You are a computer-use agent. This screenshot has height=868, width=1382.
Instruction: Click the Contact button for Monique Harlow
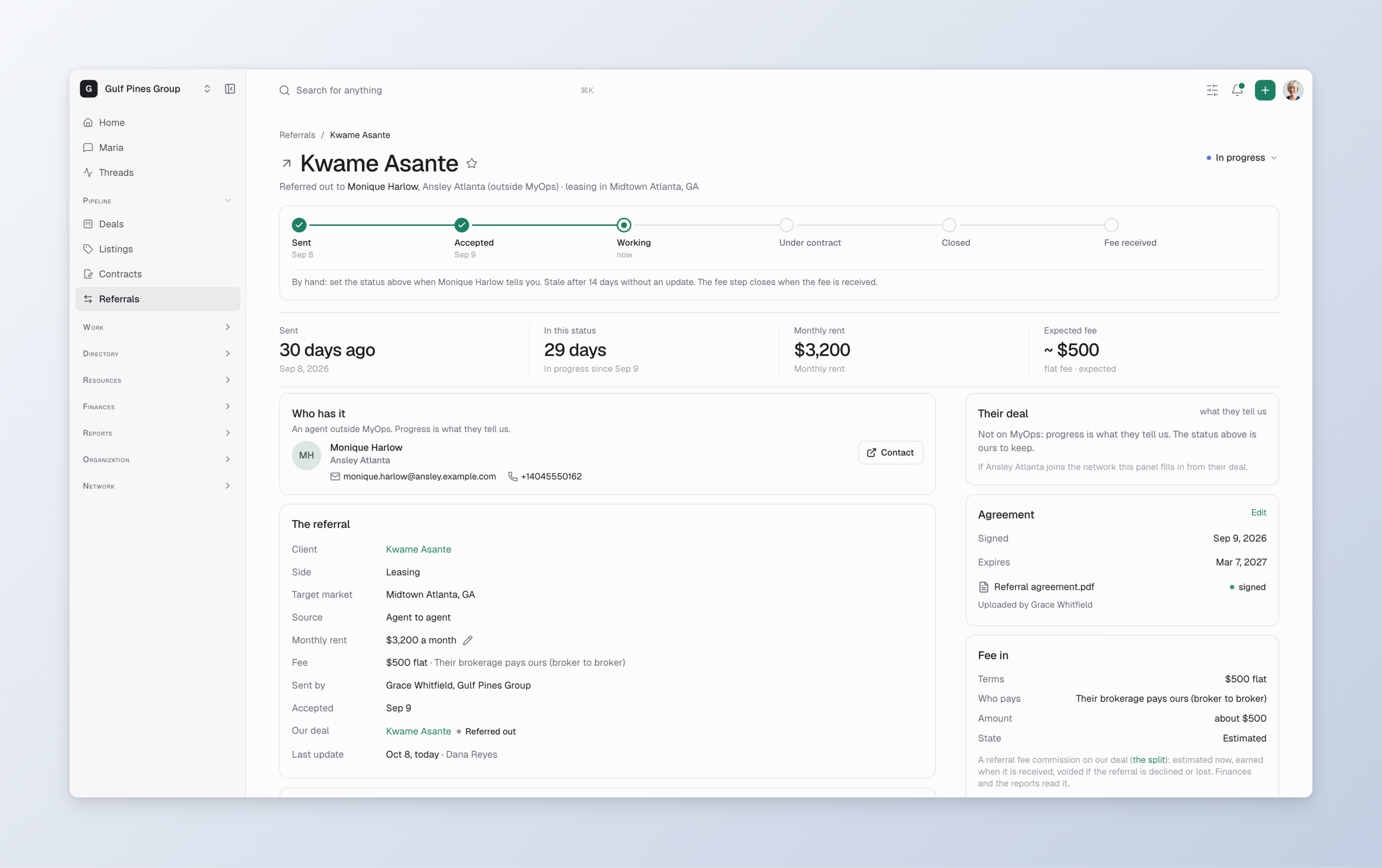click(x=890, y=453)
